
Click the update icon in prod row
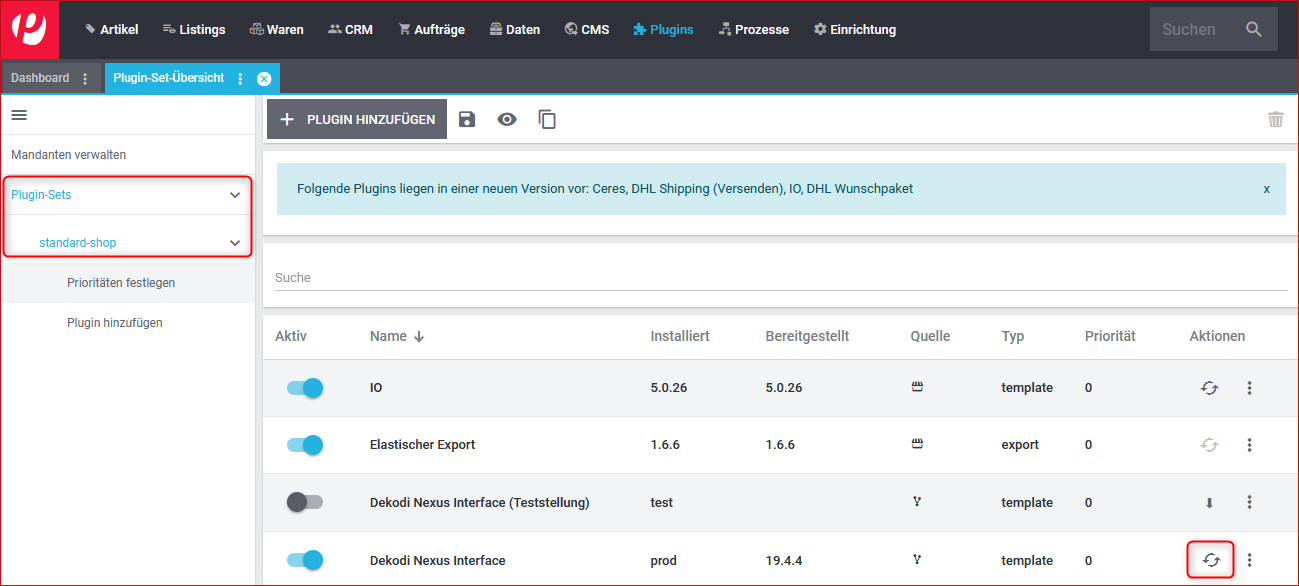coord(1210,560)
